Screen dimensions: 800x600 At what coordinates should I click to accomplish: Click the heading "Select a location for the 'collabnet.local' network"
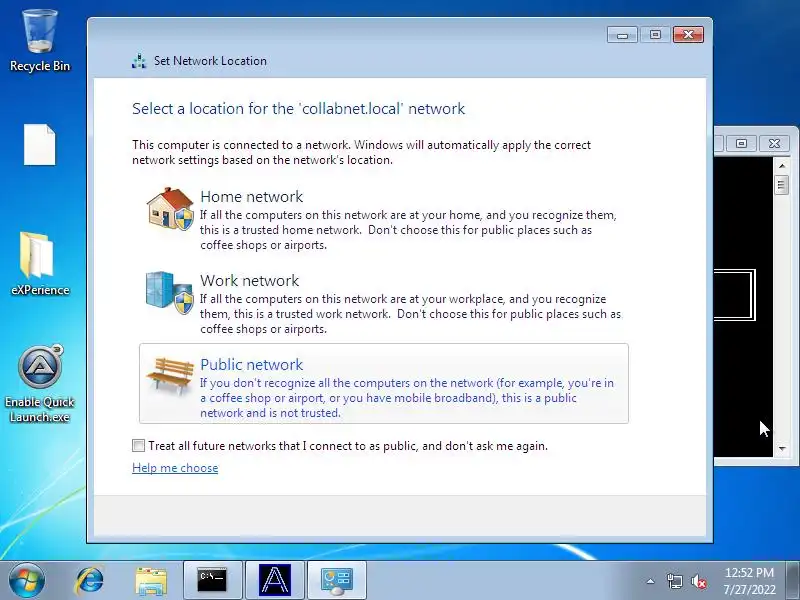[298, 109]
